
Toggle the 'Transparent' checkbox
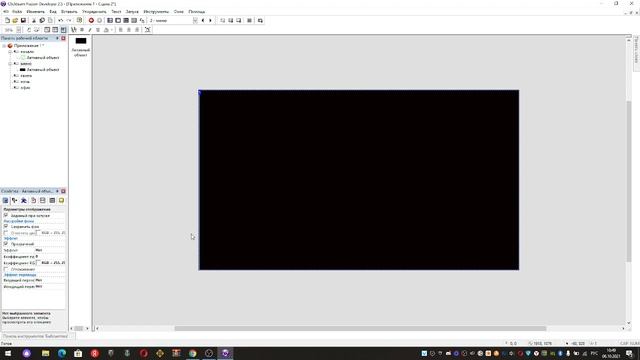pos(6,244)
